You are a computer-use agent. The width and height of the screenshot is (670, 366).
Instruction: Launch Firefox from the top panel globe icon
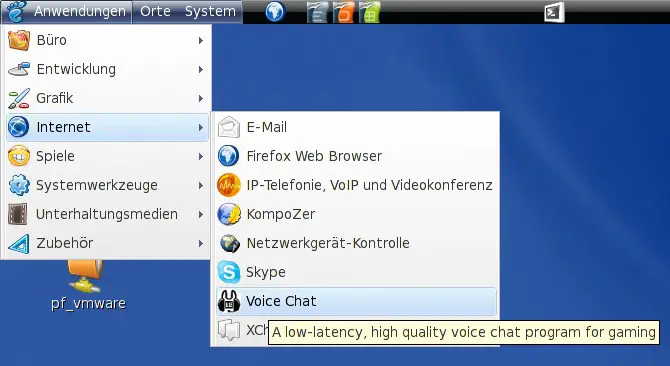click(275, 12)
